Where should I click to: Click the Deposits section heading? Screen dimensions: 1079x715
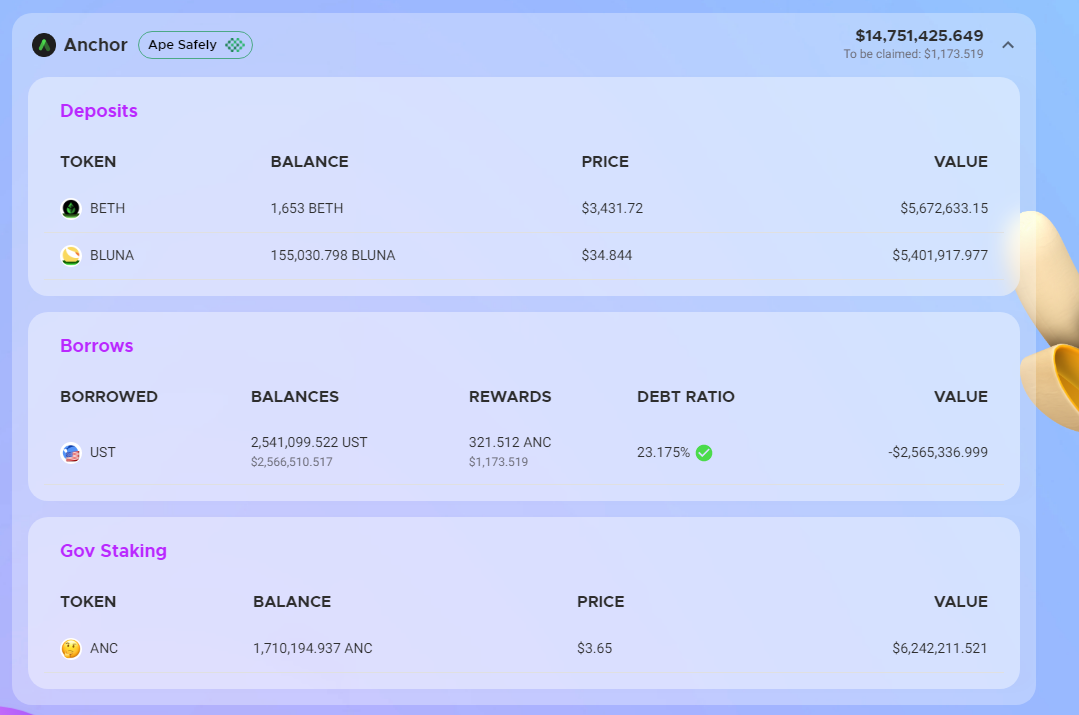click(99, 111)
